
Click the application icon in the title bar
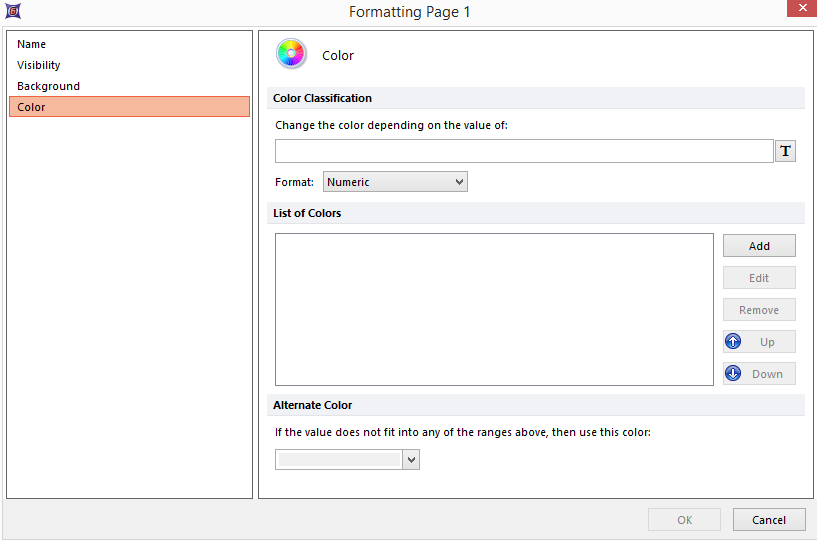pyautogui.click(x=11, y=12)
